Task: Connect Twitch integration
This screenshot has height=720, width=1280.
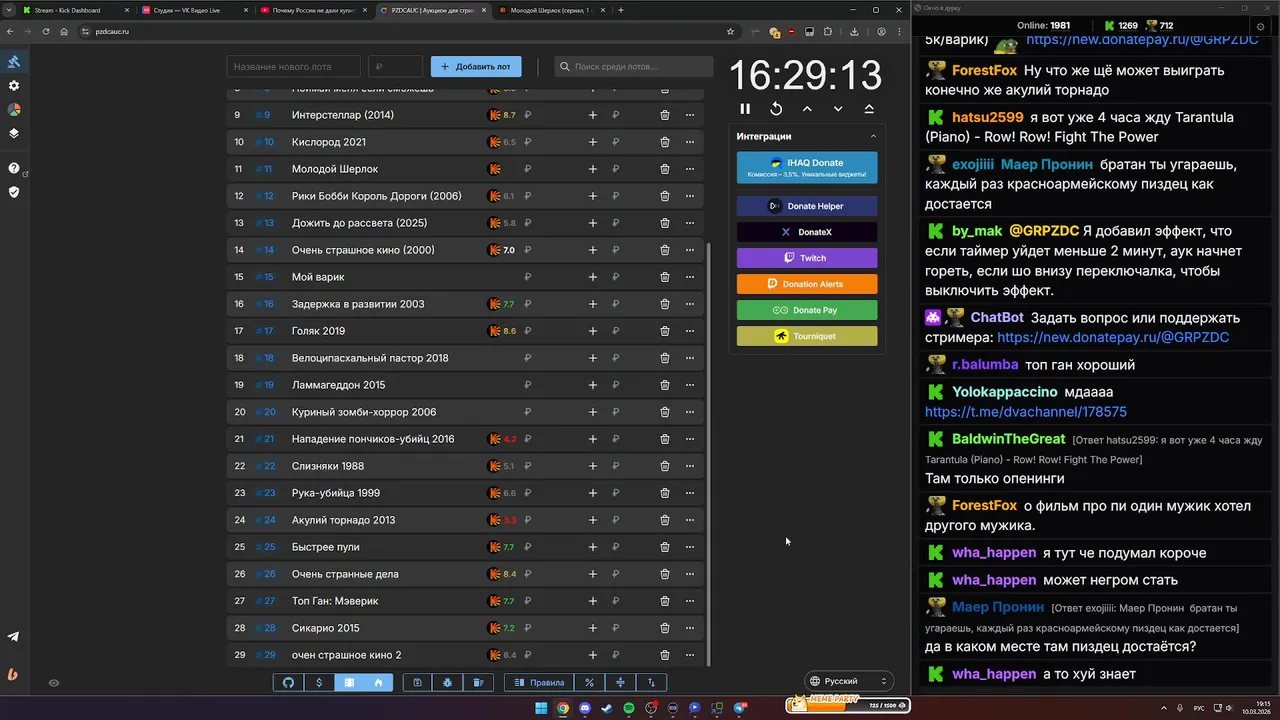Action: click(807, 258)
